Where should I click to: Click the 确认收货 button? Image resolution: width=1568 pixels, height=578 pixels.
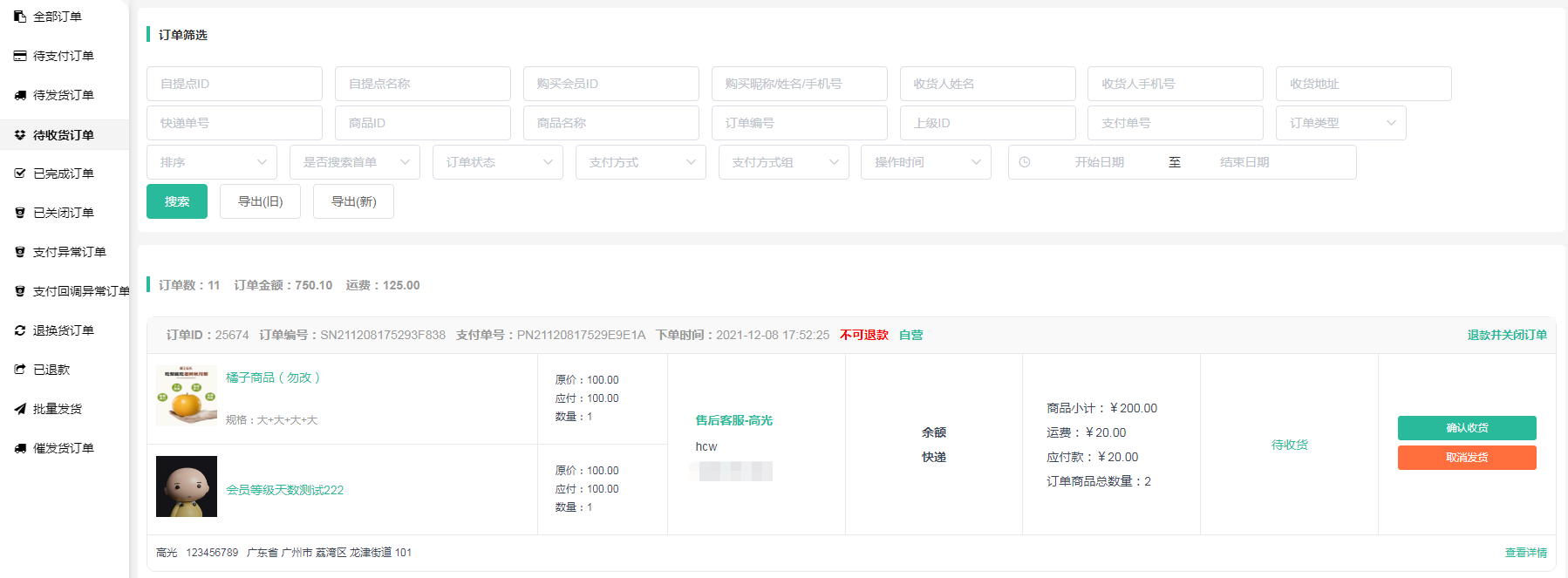click(1466, 428)
